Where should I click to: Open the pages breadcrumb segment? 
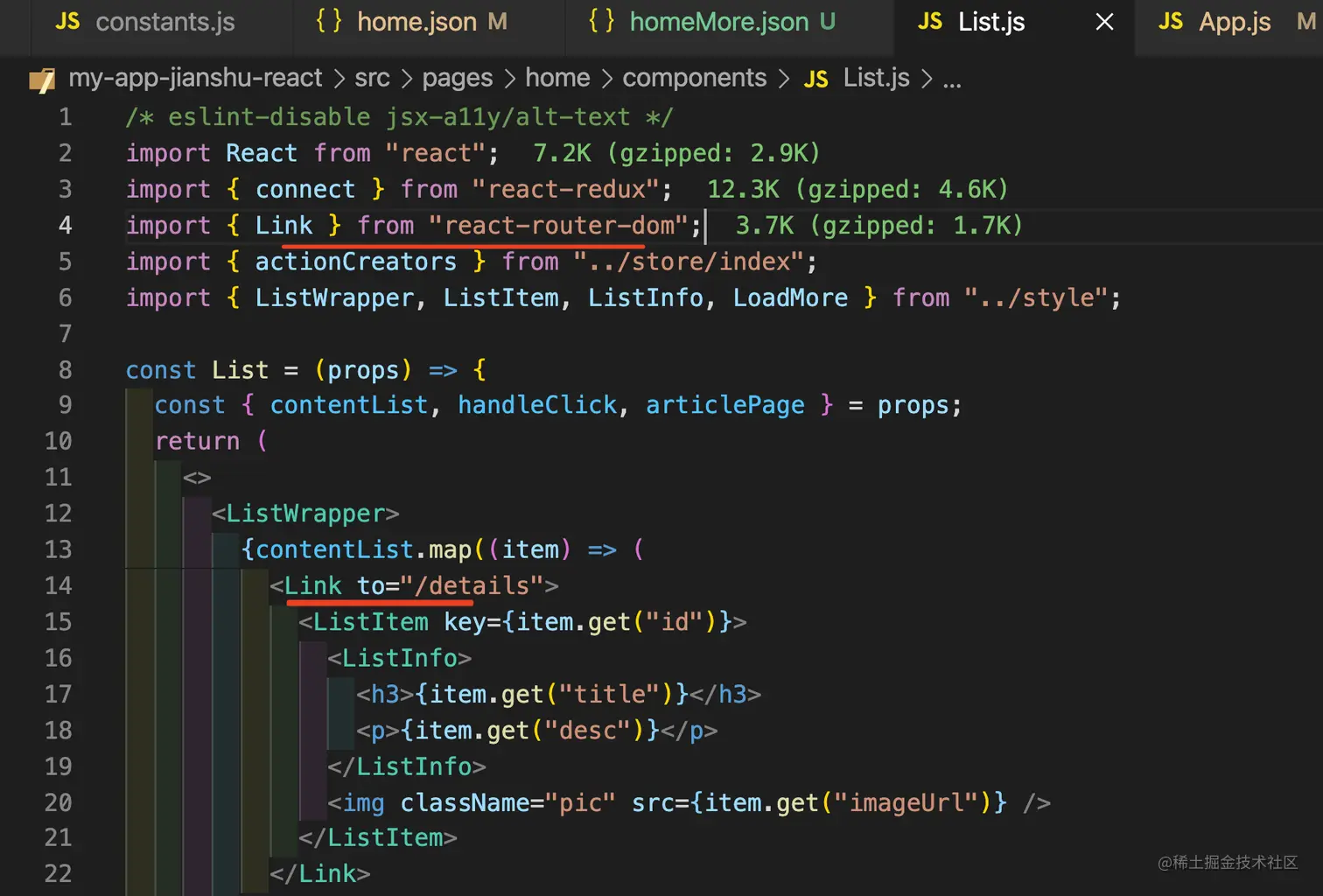tap(458, 79)
